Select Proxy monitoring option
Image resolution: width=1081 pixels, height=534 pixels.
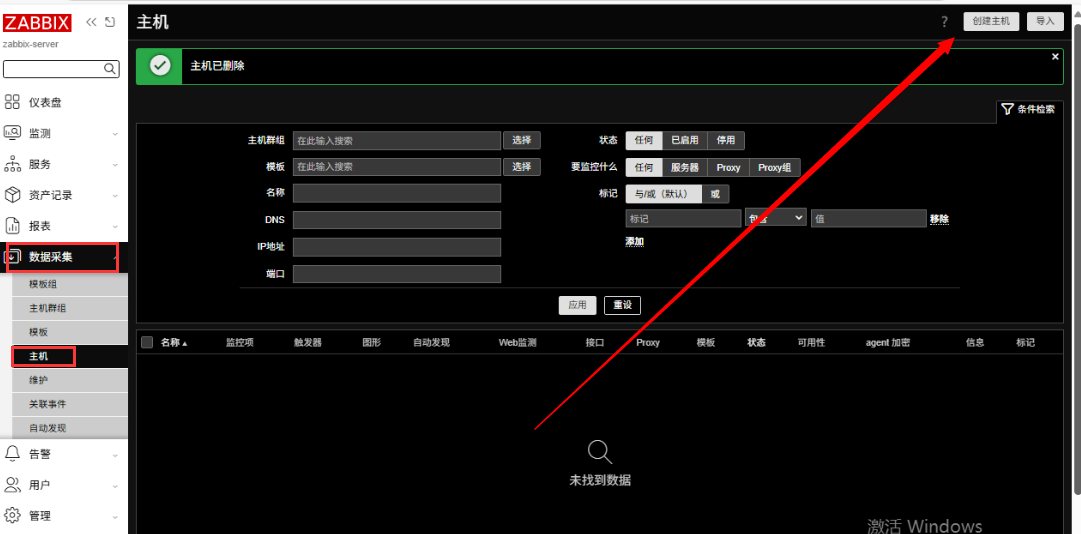[728, 168]
